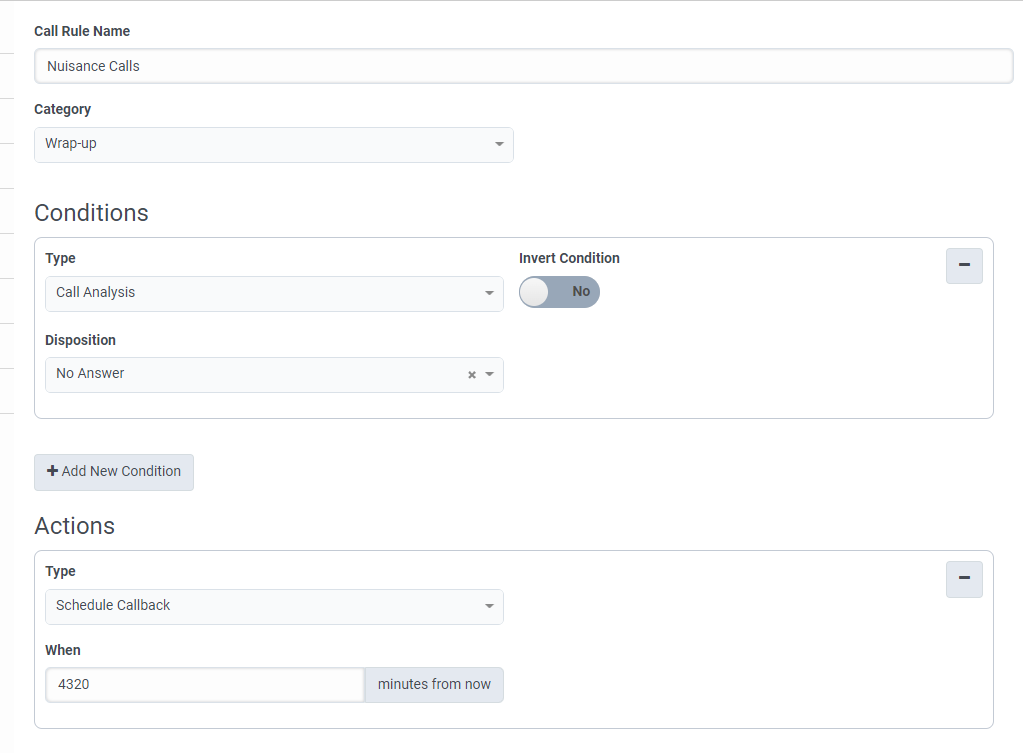Click the Invert Condition label
Image resolution: width=1023 pixels, height=753 pixels.
pos(569,258)
